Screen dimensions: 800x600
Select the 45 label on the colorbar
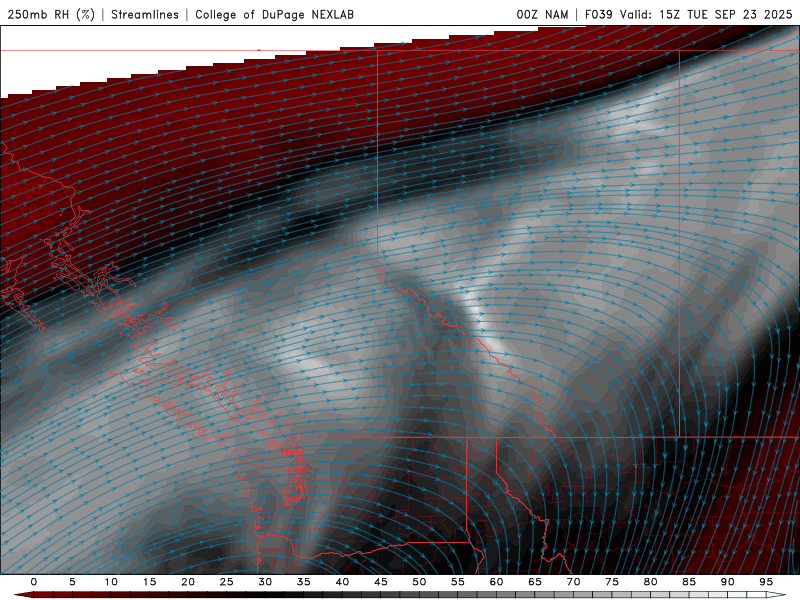(x=381, y=582)
